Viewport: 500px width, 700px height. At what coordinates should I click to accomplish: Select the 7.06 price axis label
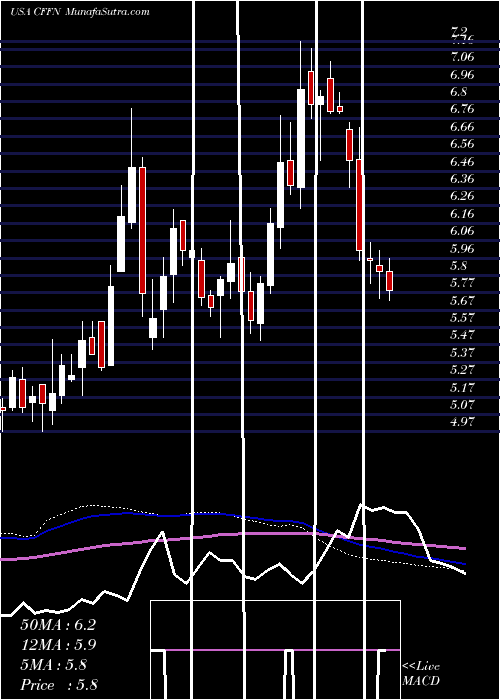(462, 57)
